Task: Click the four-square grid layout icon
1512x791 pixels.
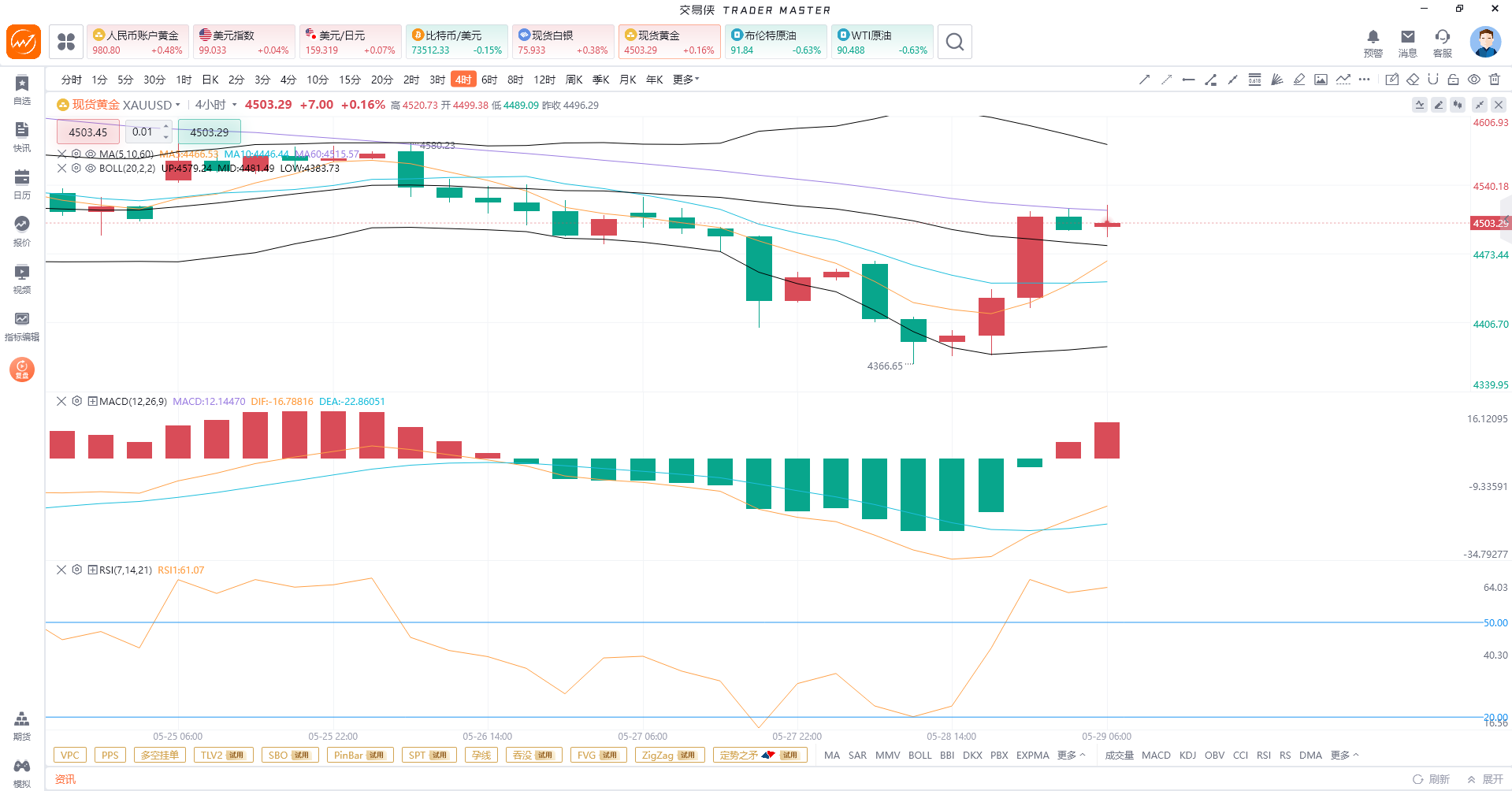Action: coord(66,42)
